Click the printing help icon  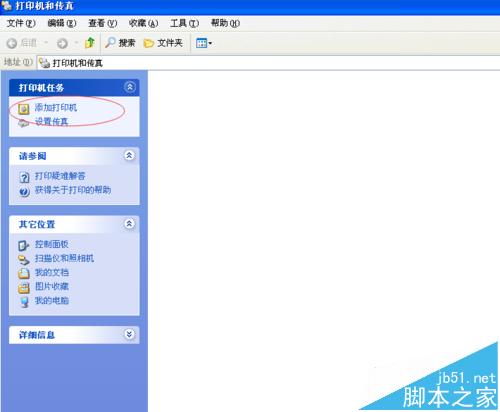point(24,192)
